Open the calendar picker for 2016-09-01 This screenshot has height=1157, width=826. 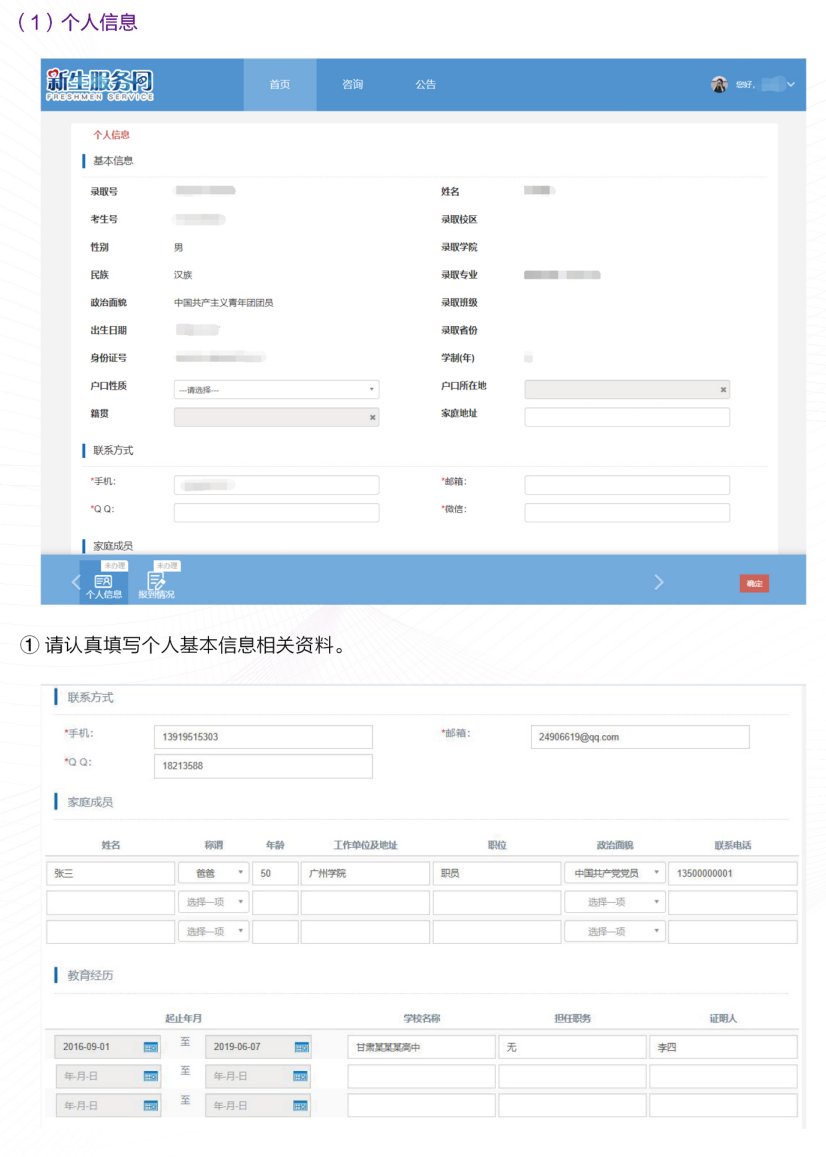pyautogui.click(x=150, y=1046)
